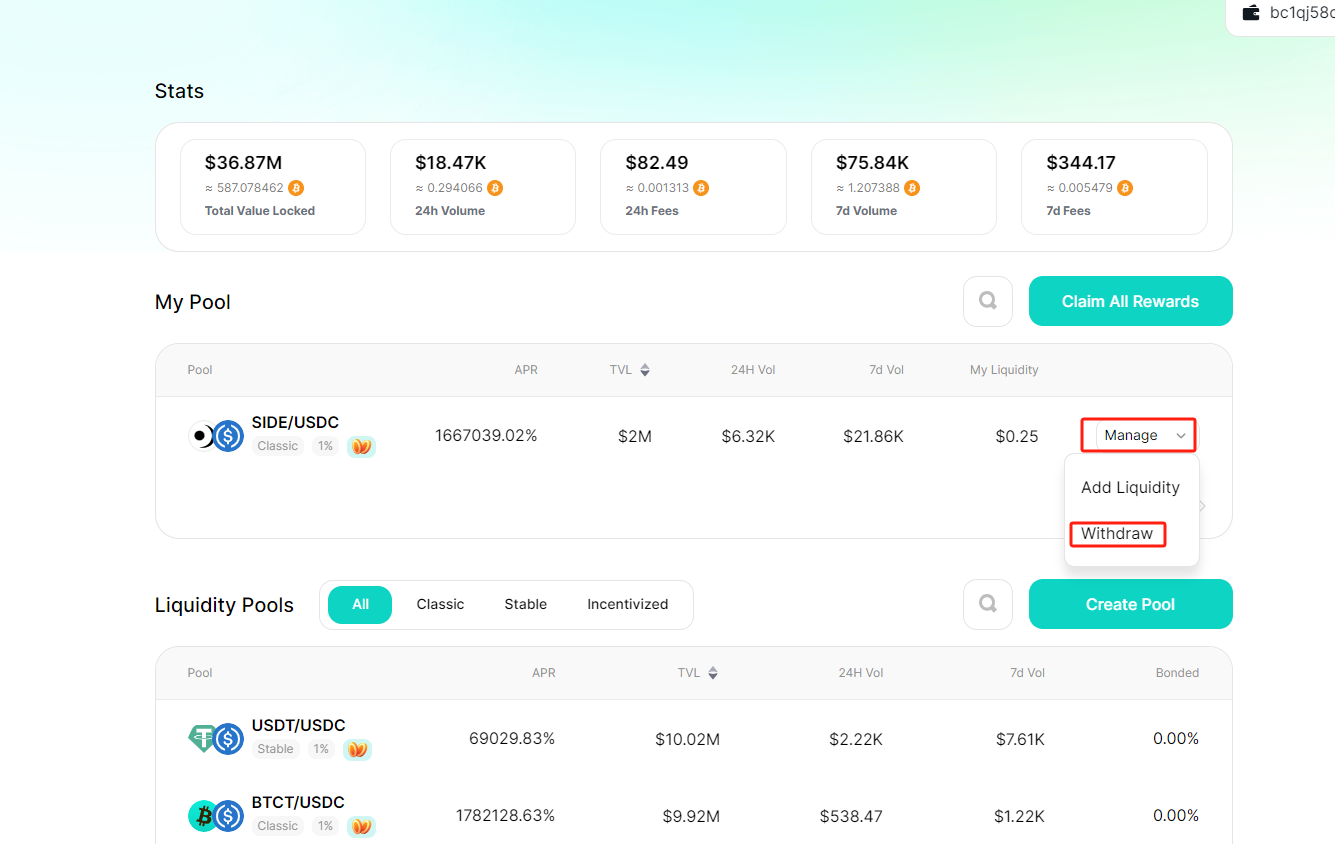Click the My Pool search icon
This screenshot has height=844, width=1335.
coord(988,301)
